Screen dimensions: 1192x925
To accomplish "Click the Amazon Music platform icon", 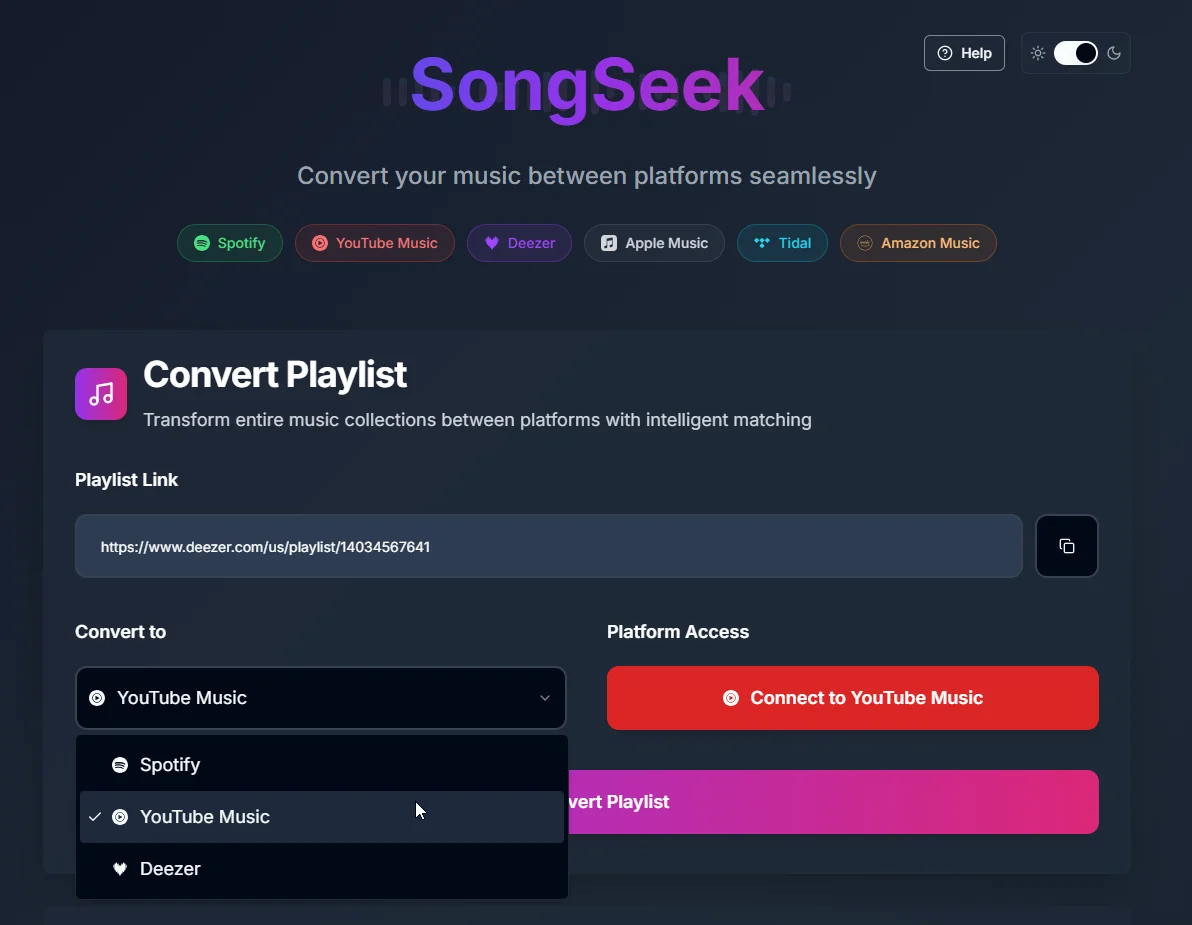I will coord(863,243).
